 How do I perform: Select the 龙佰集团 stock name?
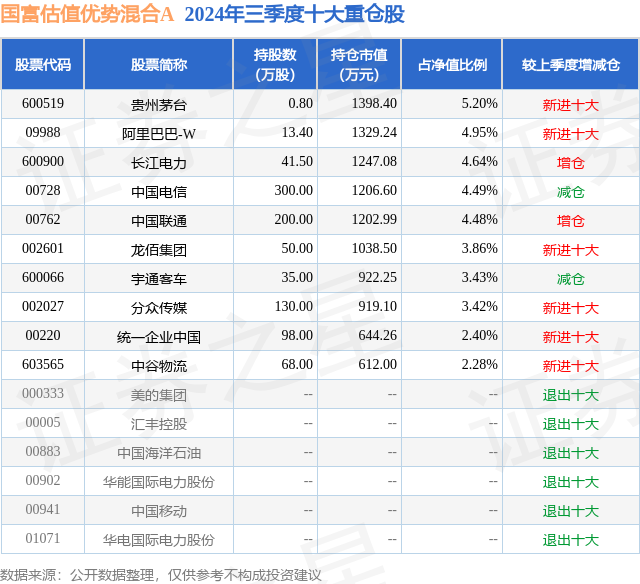pyautogui.click(x=159, y=250)
